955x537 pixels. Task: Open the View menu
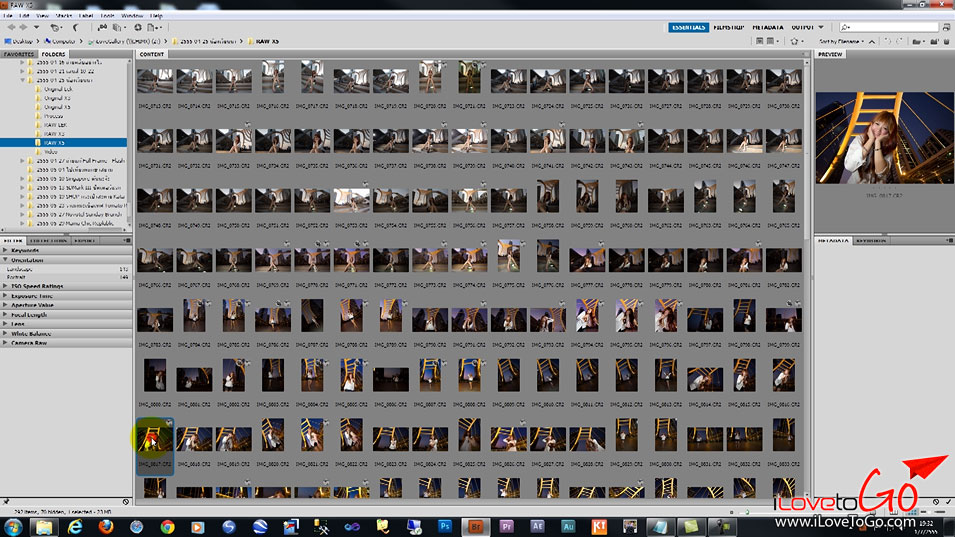click(43, 15)
